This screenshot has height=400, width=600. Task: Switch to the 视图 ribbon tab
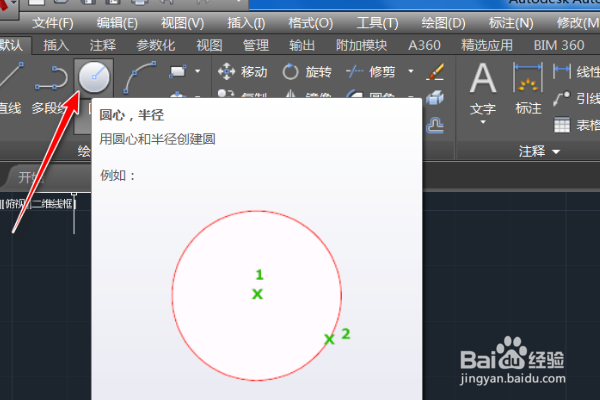pyautogui.click(x=209, y=46)
